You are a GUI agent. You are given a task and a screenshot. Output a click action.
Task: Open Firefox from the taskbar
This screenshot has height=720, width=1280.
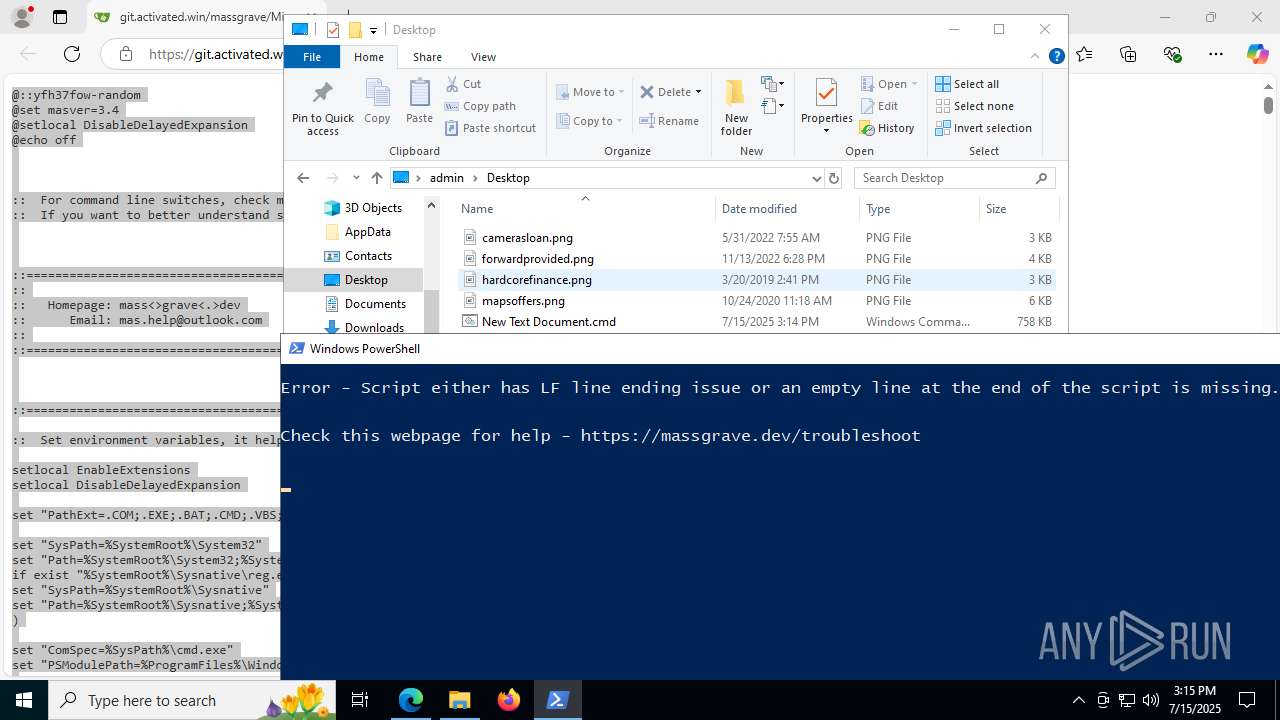point(508,700)
